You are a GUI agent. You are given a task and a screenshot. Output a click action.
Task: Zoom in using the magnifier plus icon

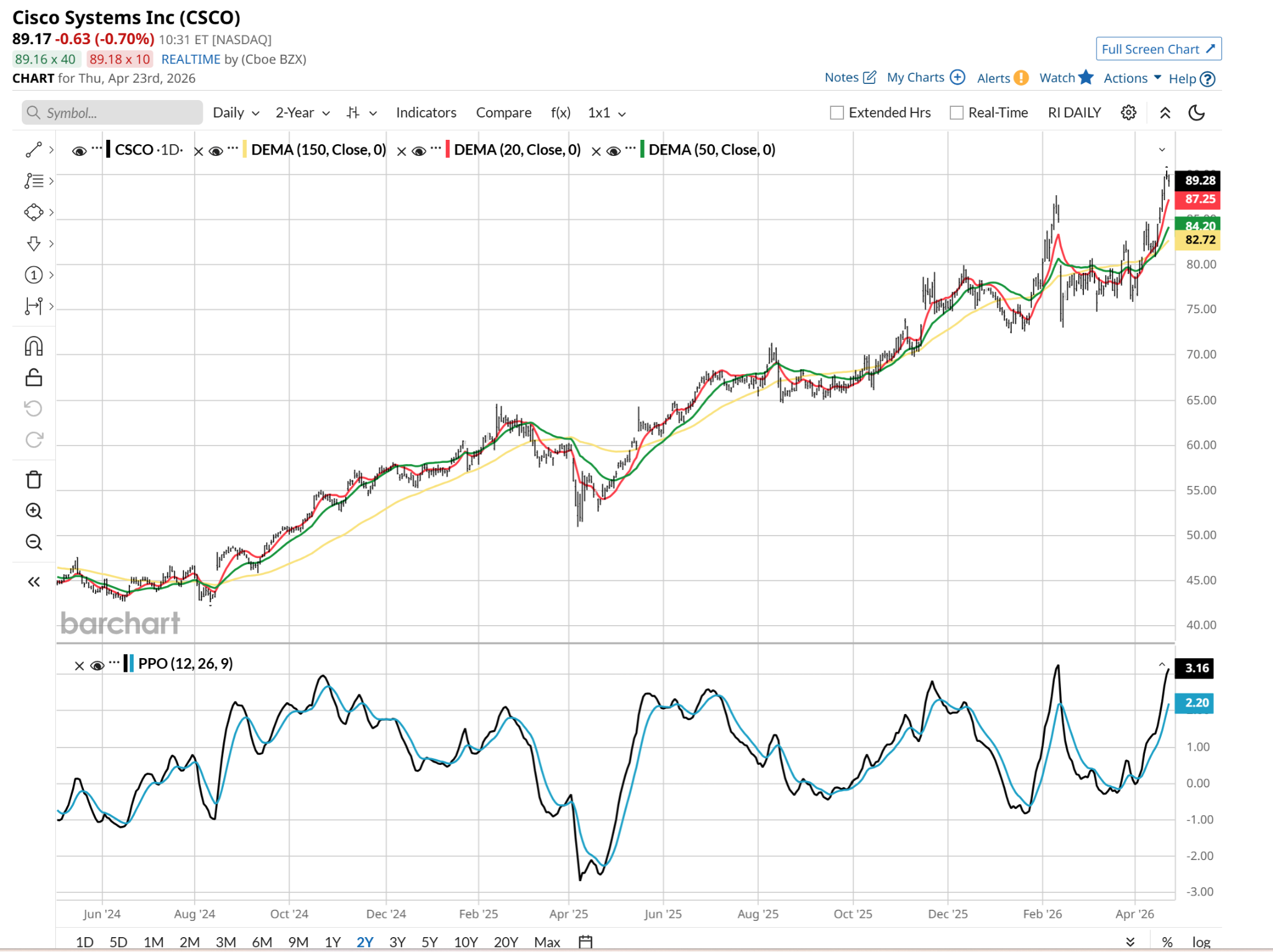click(x=34, y=511)
